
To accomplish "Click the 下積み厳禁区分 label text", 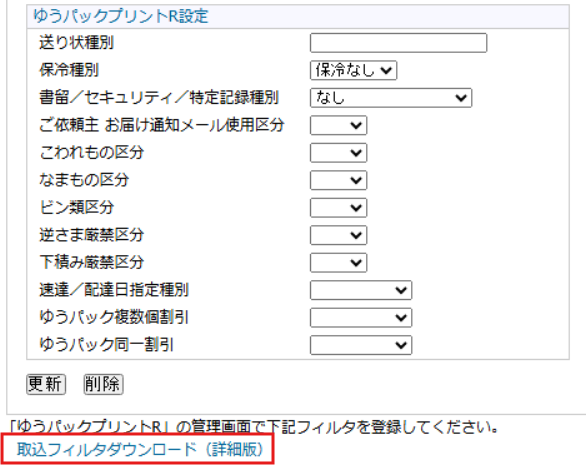I will (x=92, y=262).
